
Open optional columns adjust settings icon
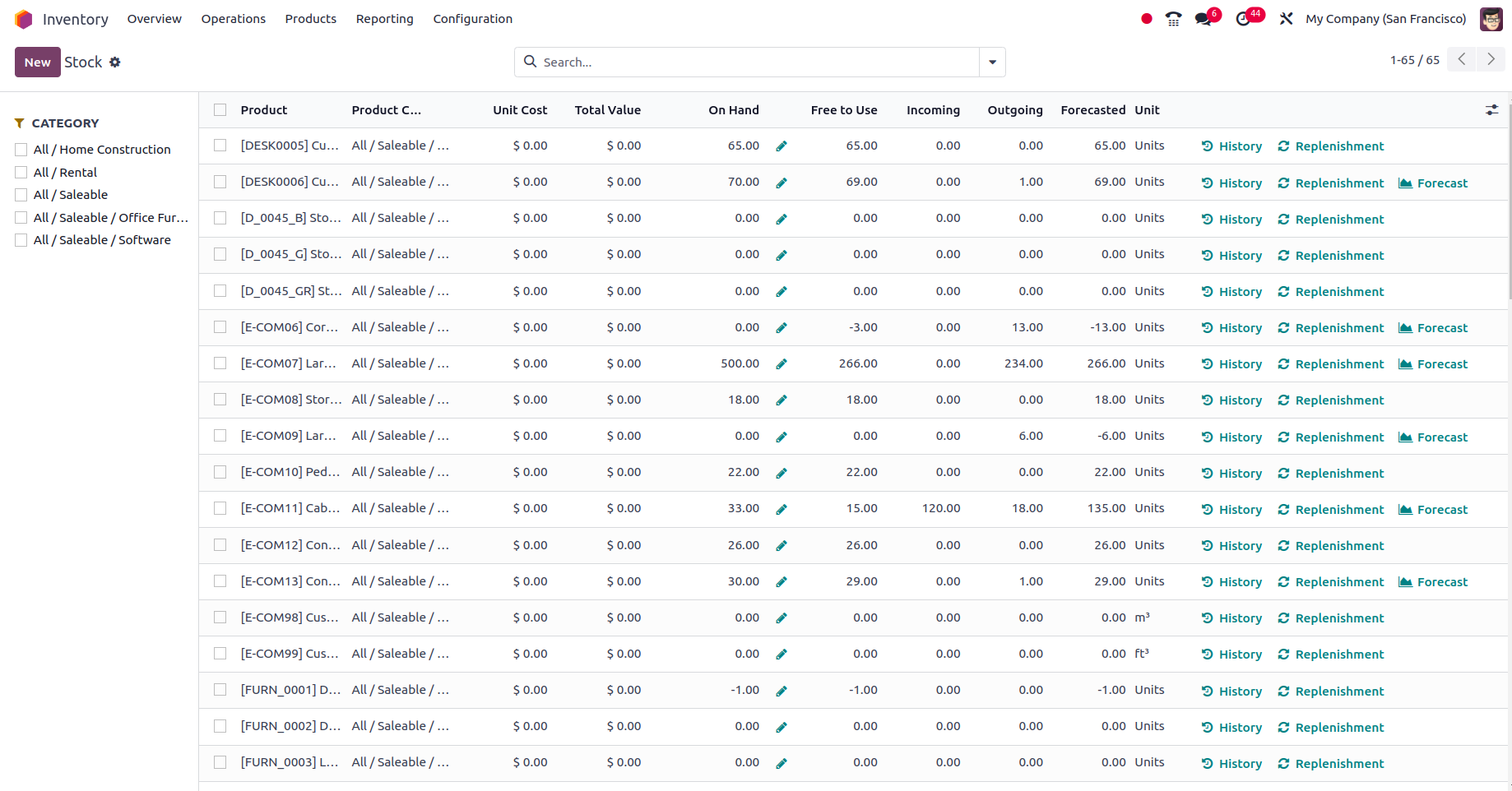[x=1491, y=110]
